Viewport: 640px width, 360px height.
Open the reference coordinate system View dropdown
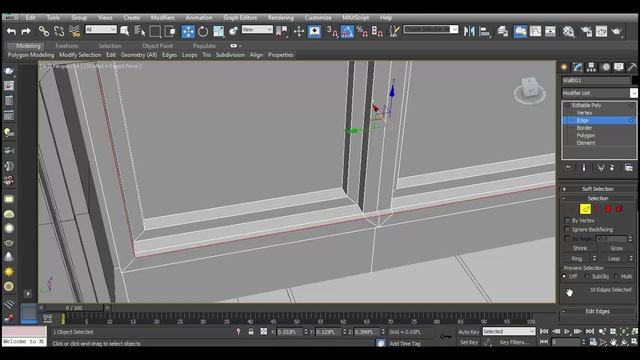tap(257, 29)
